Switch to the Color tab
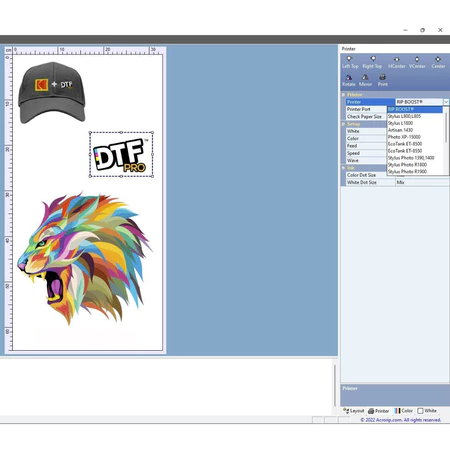This screenshot has width=450, height=450. click(x=404, y=411)
